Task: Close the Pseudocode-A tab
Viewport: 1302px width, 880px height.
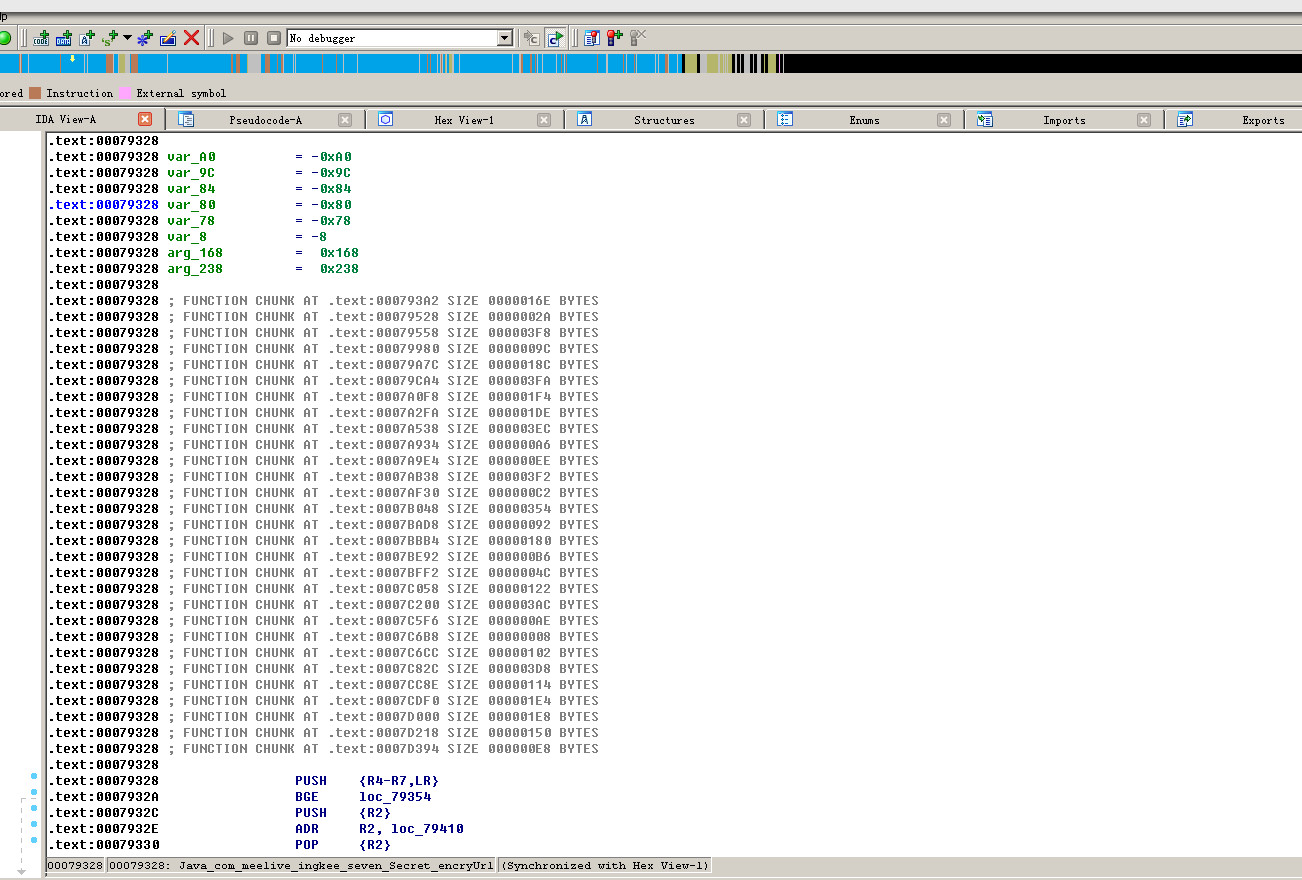Action: point(345,120)
